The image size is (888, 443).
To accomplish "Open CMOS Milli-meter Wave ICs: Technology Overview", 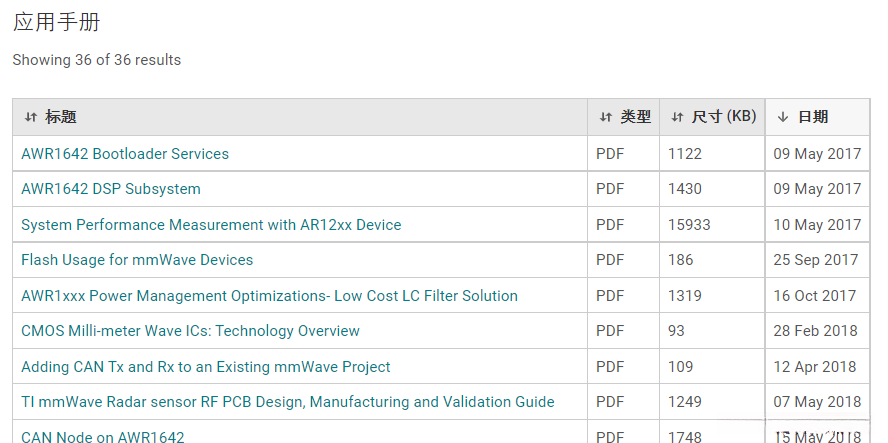I will (190, 331).
